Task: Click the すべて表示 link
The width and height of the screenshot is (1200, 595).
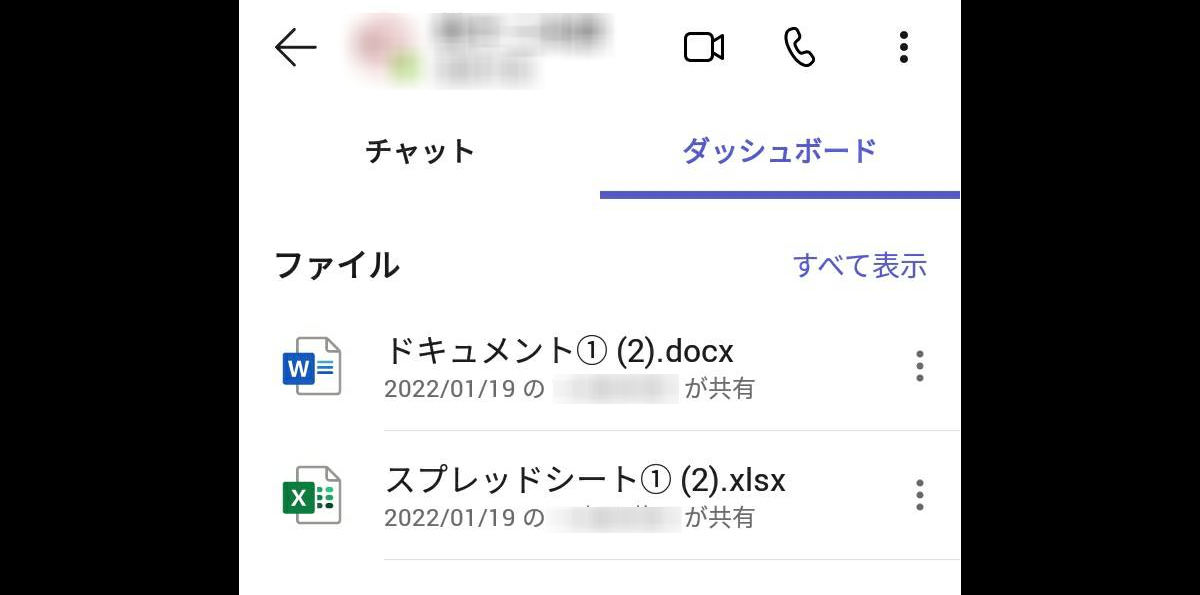Action: pos(860,265)
